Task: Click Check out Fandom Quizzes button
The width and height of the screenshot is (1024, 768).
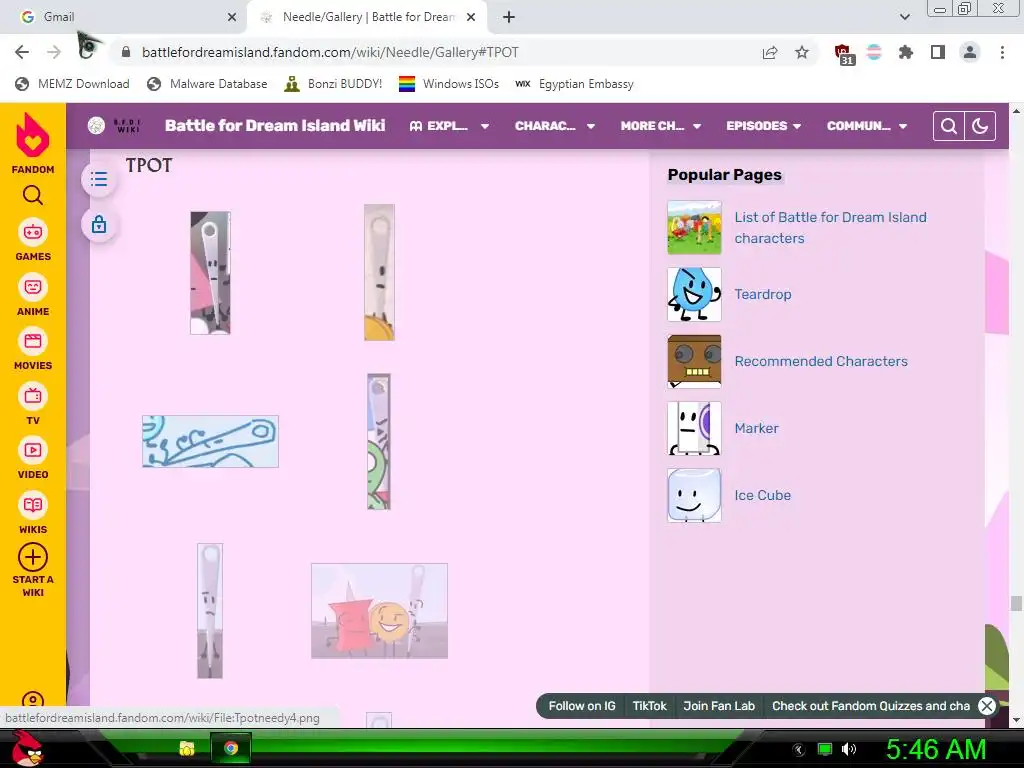Action: pos(871,706)
